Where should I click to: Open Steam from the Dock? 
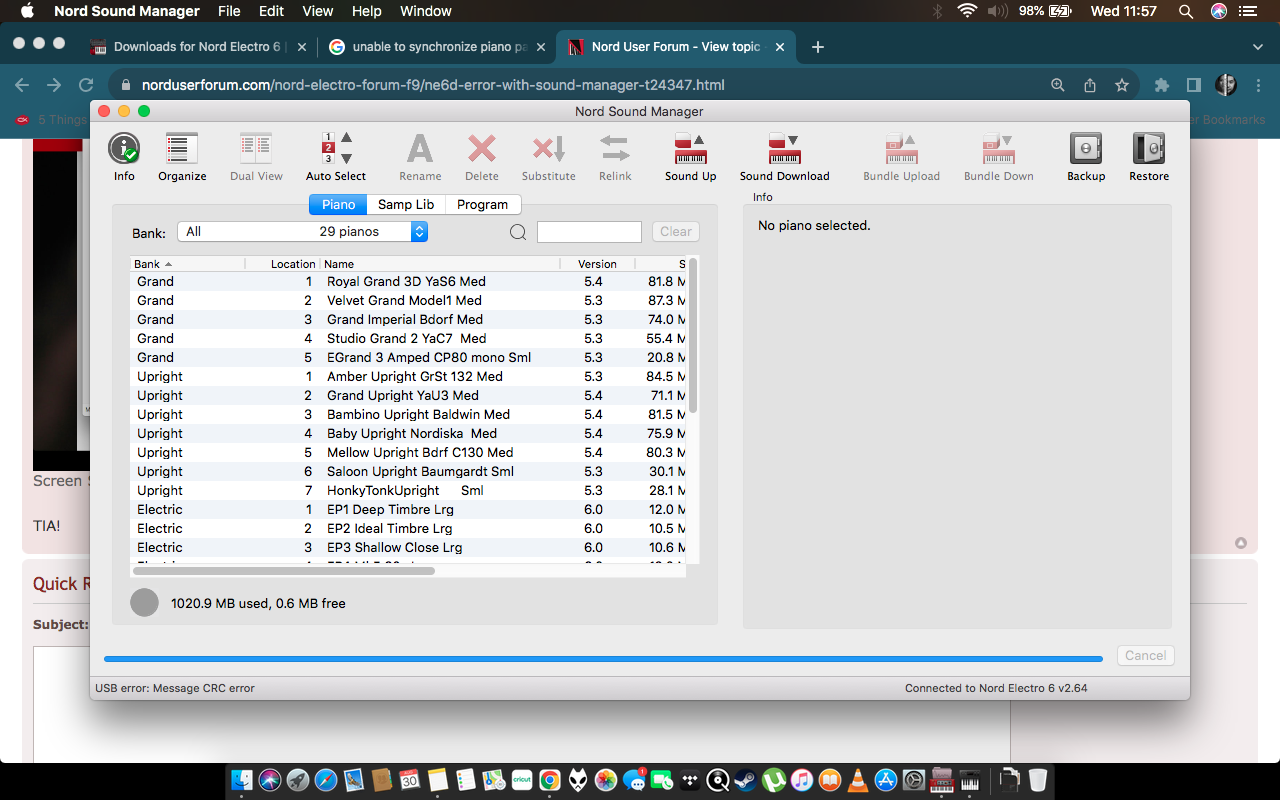(745, 780)
